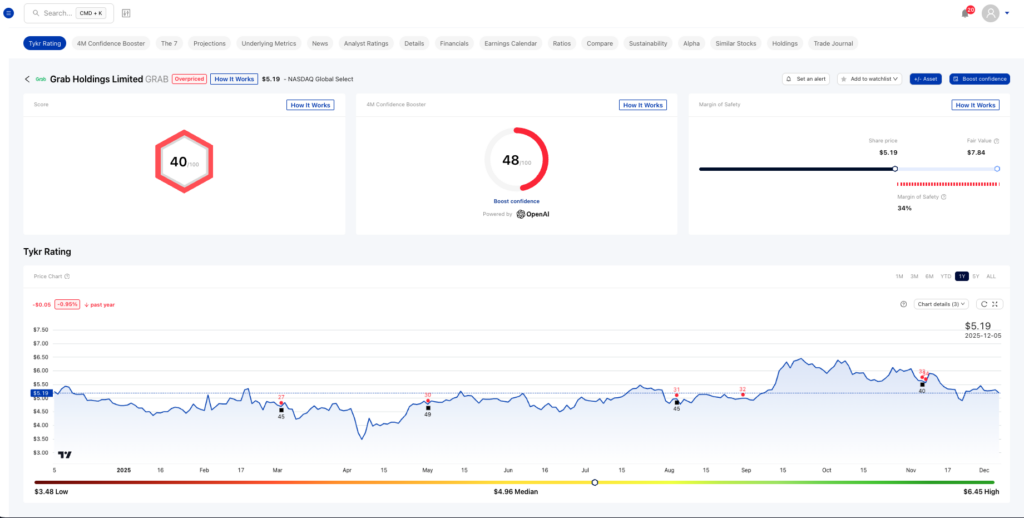Click the OpenAI logo
Screen dimensions: 1024x518
(533, 214)
